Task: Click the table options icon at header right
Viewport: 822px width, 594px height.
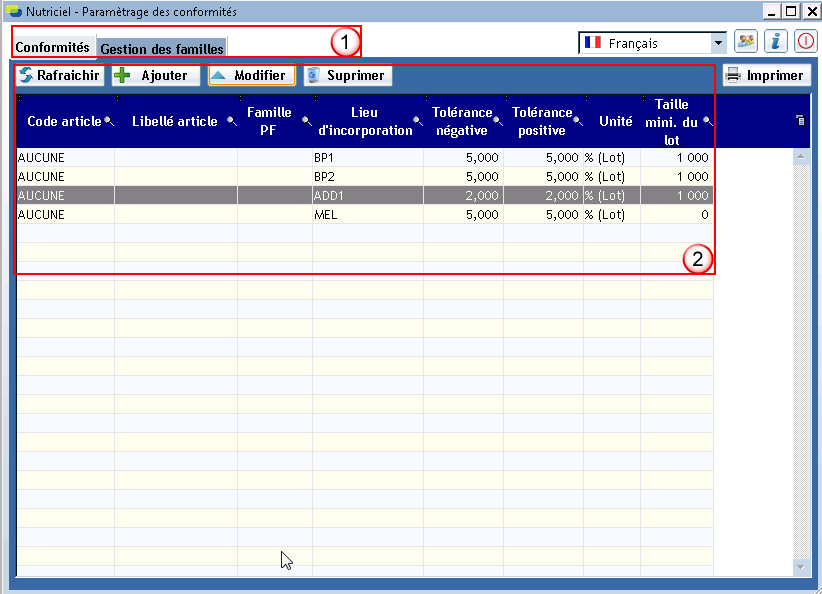Action: coord(800,121)
